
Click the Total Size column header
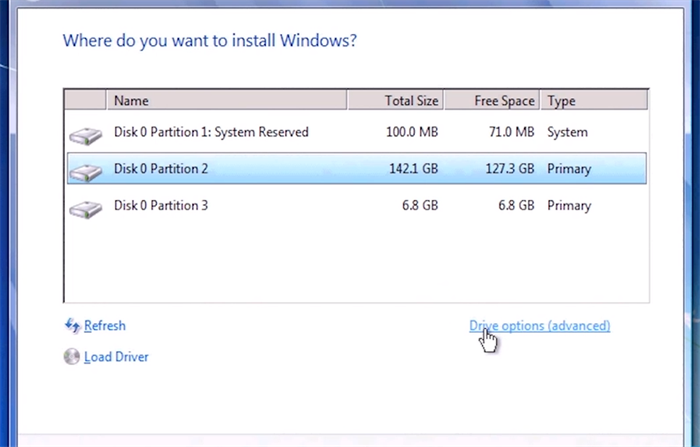coord(396,100)
